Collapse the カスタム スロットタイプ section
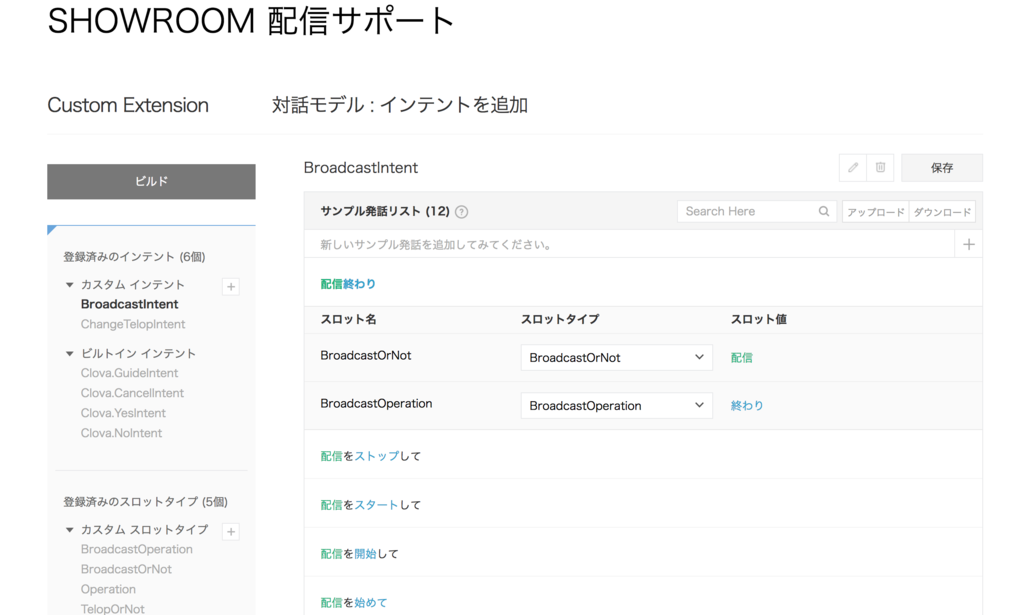This screenshot has width=1024, height=615. 69,530
